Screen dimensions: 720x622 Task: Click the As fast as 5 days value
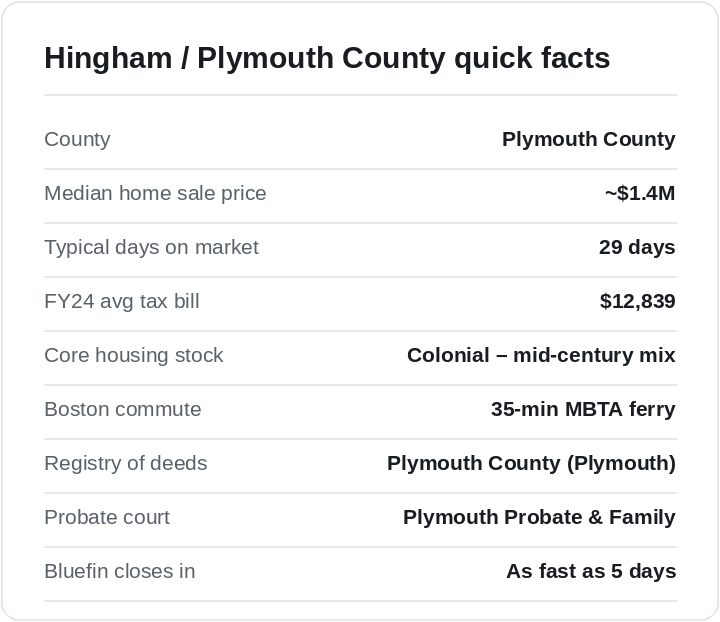(591, 572)
